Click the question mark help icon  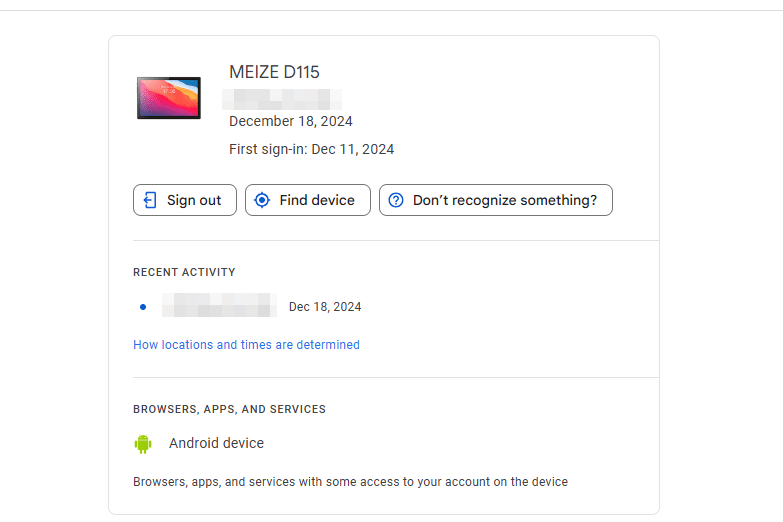click(x=396, y=200)
